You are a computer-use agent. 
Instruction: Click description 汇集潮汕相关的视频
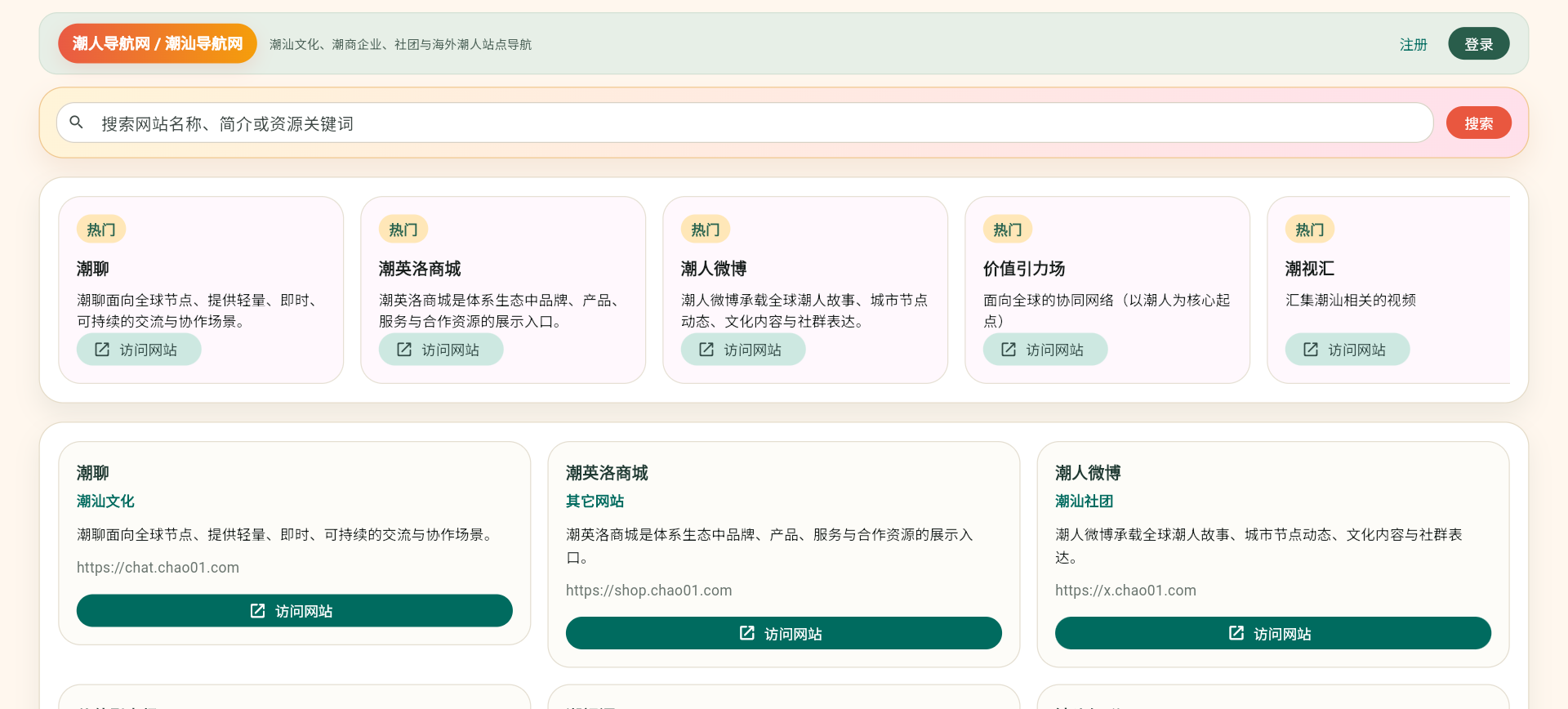point(1351,300)
